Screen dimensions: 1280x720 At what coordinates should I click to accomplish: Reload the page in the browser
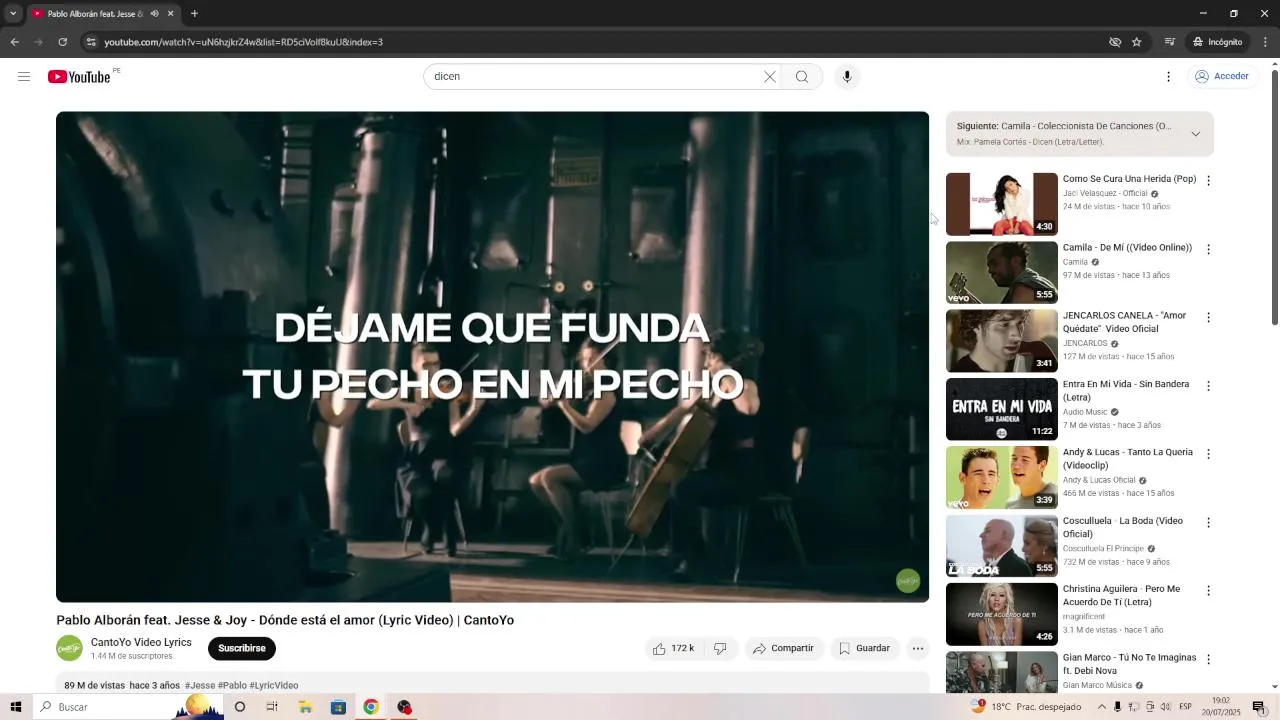coord(62,42)
